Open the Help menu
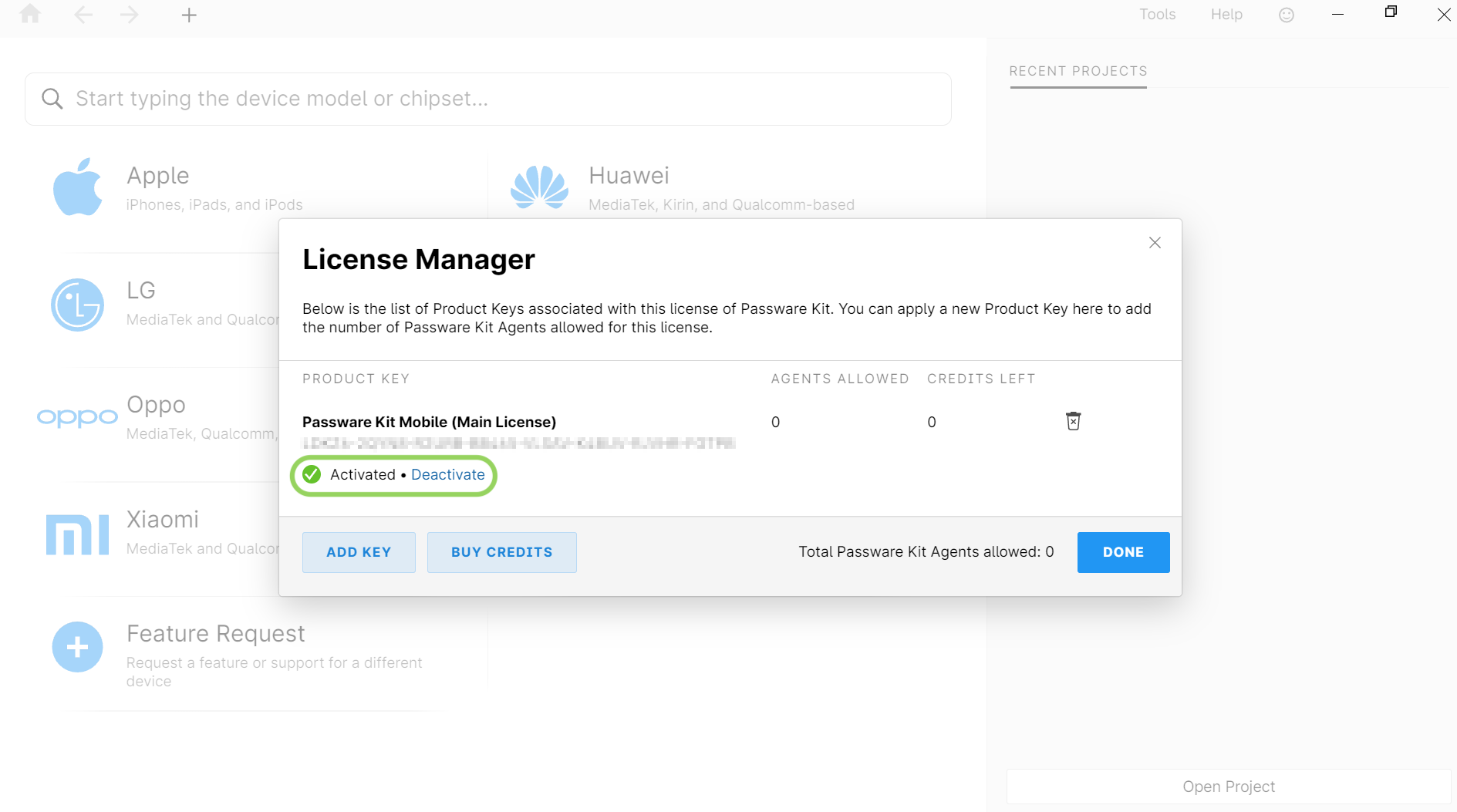This screenshot has height=812, width=1457. coord(1226,15)
